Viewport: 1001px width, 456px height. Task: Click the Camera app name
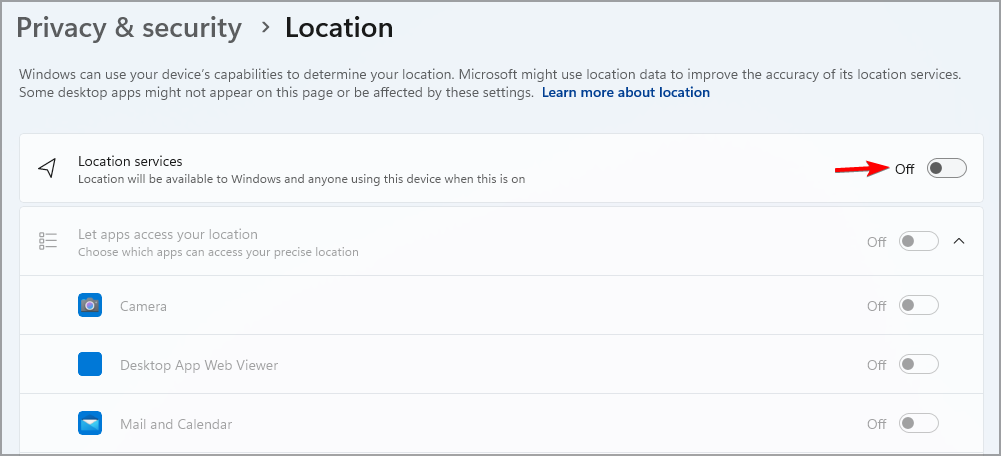click(x=143, y=306)
